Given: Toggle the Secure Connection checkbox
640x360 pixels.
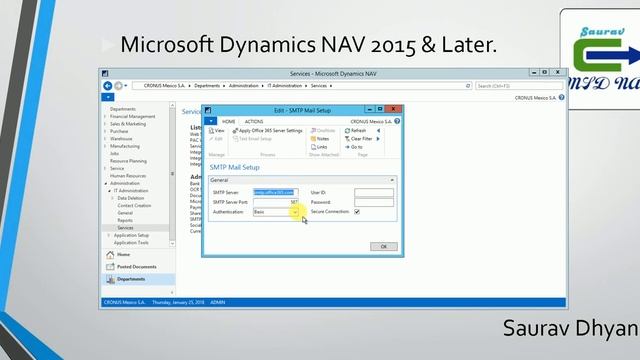Looking at the screenshot, I should pos(357,212).
